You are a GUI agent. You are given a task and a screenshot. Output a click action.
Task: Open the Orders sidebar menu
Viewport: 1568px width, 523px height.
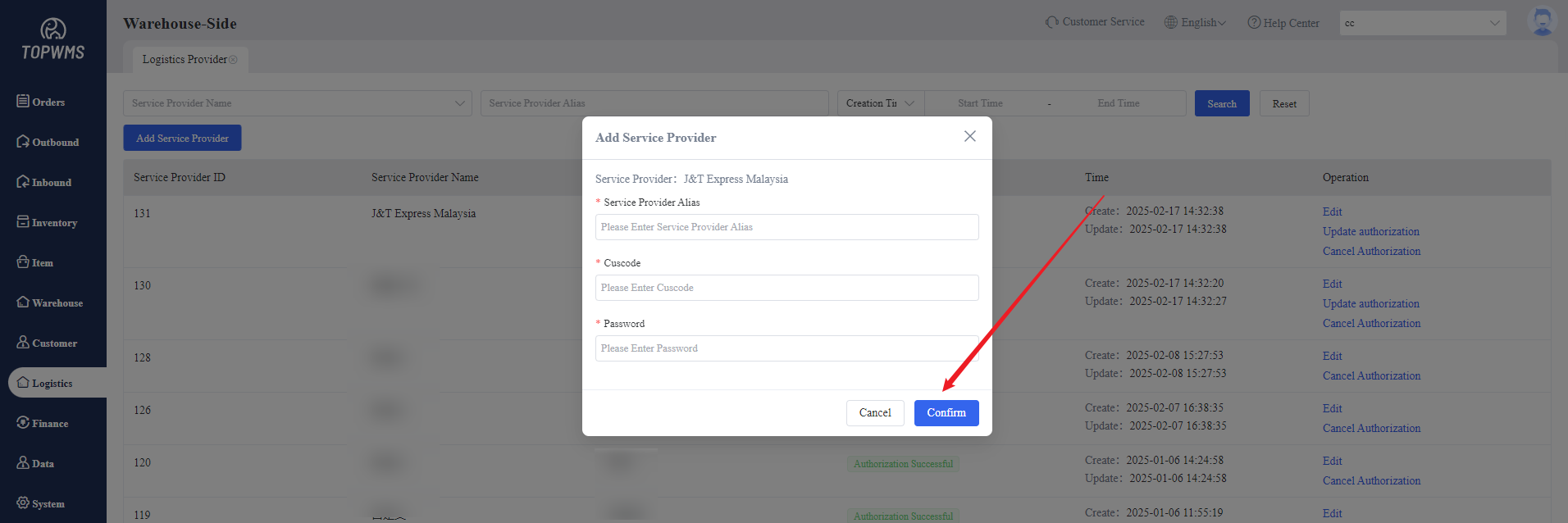tap(41, 102)
